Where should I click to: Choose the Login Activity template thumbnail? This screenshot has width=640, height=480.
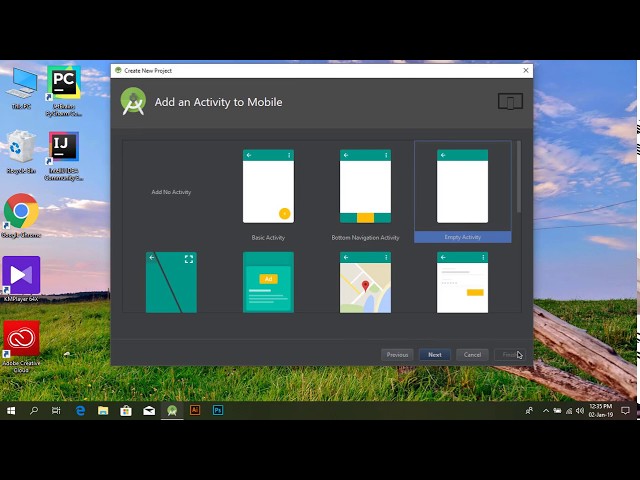coord(462,282)
